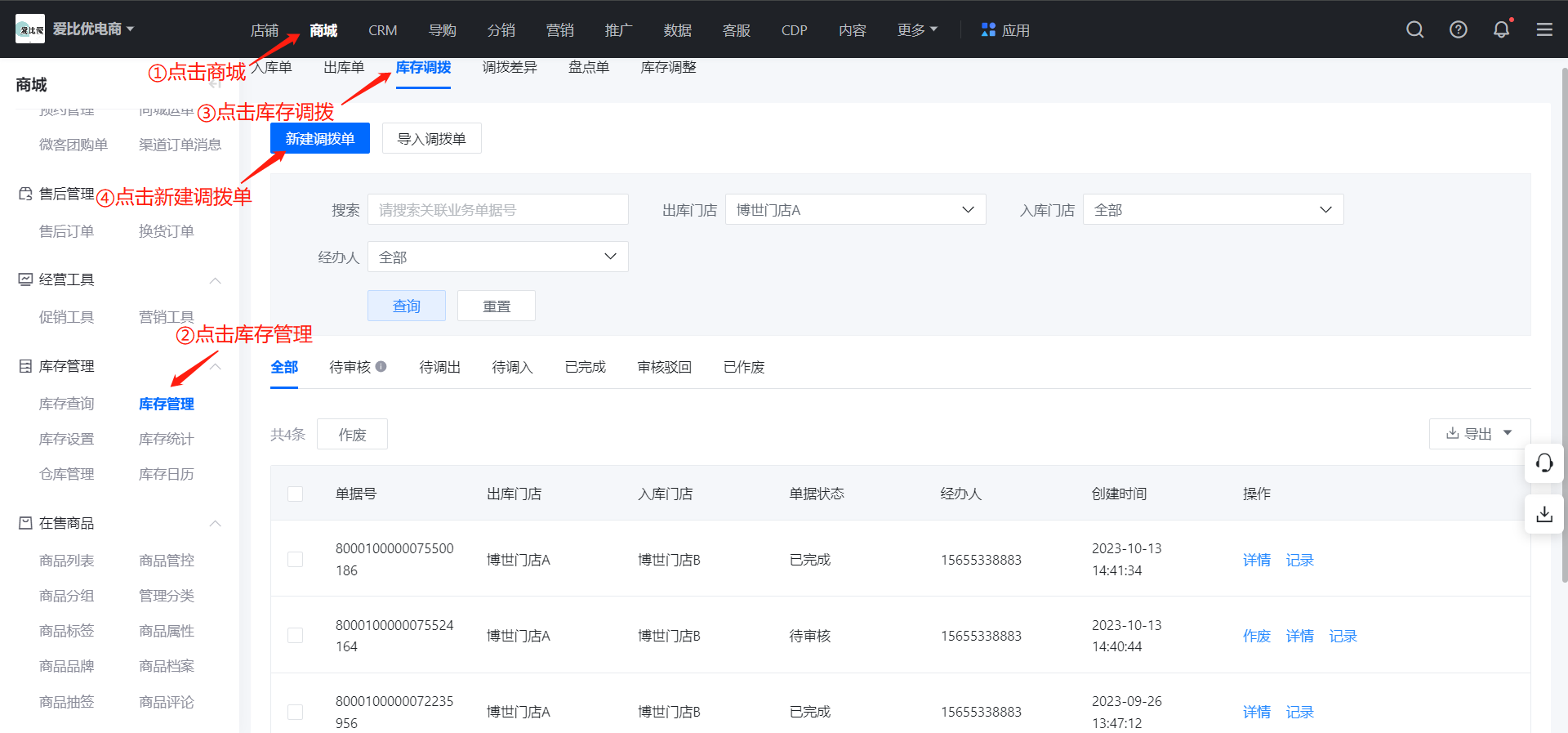Viewport: 1568px width, 733px height.
Task: Click the floating download icon
Action: (1544, 514)
